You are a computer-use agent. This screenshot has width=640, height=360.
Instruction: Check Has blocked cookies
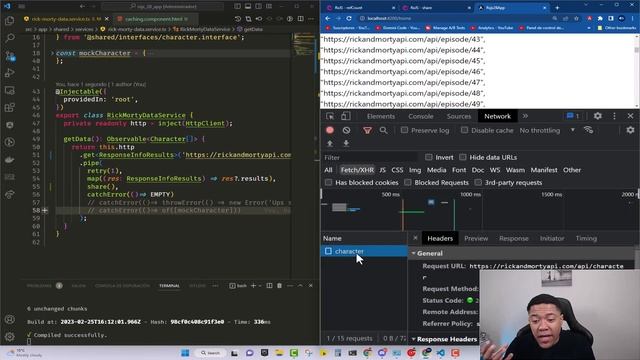(328, 182)
